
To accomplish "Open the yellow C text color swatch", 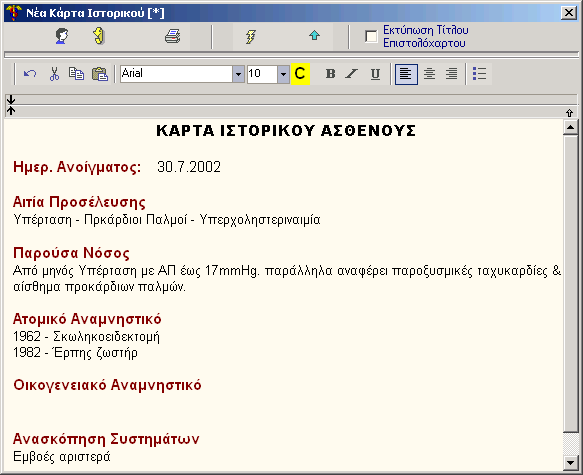I will pos(300,74).
